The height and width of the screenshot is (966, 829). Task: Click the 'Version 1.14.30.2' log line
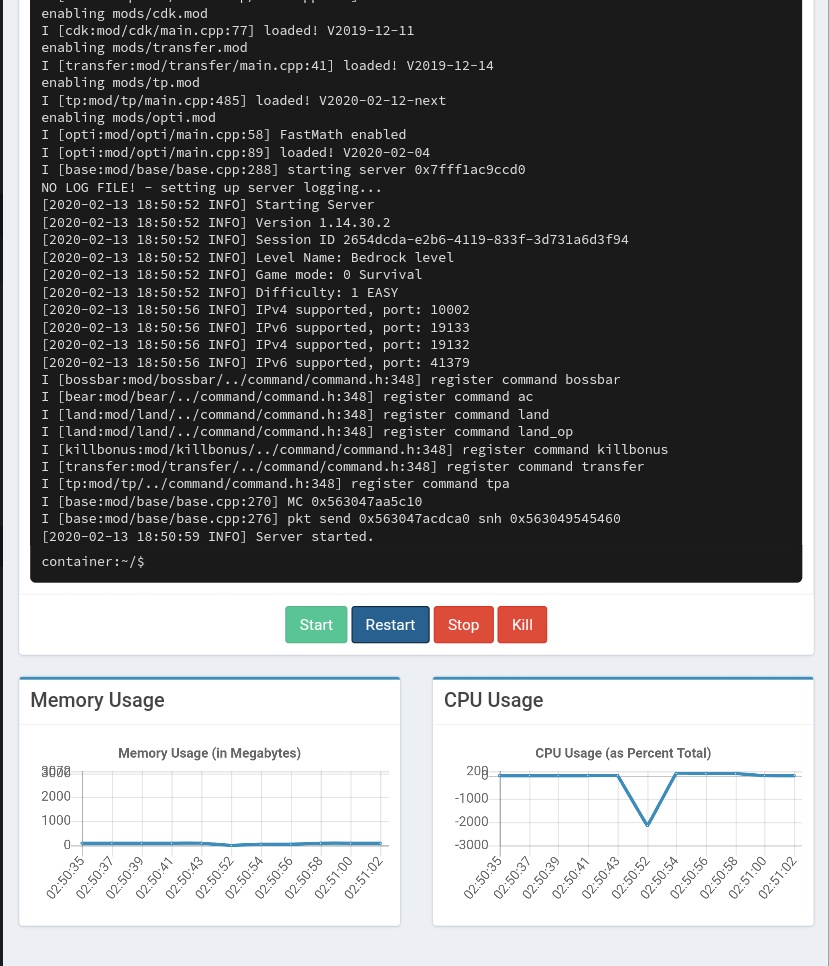(x=216, y=222)
